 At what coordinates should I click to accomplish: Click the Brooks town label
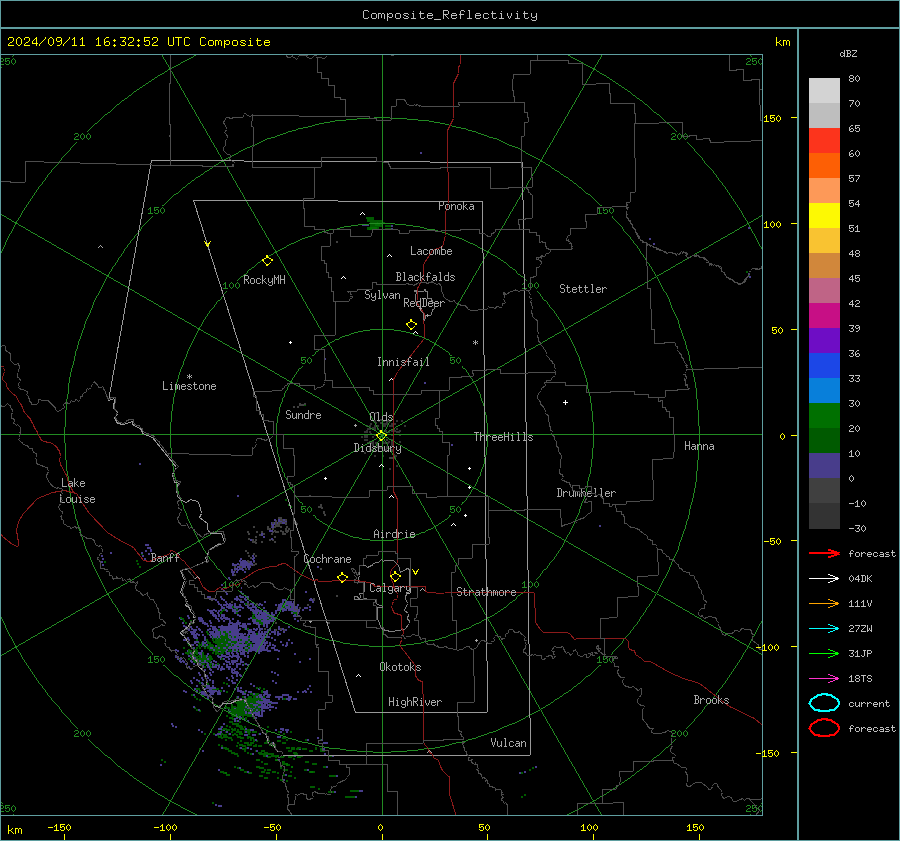coord(711,700)
